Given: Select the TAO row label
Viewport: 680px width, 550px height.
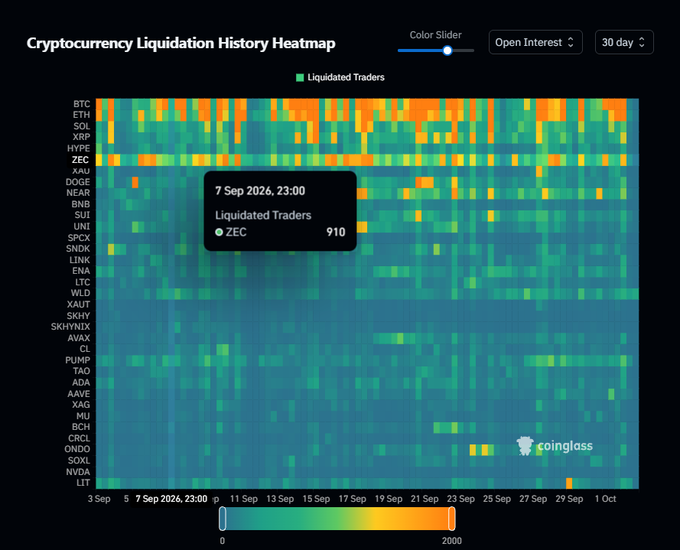Looking at the screenshot, I should click(82, 371).
